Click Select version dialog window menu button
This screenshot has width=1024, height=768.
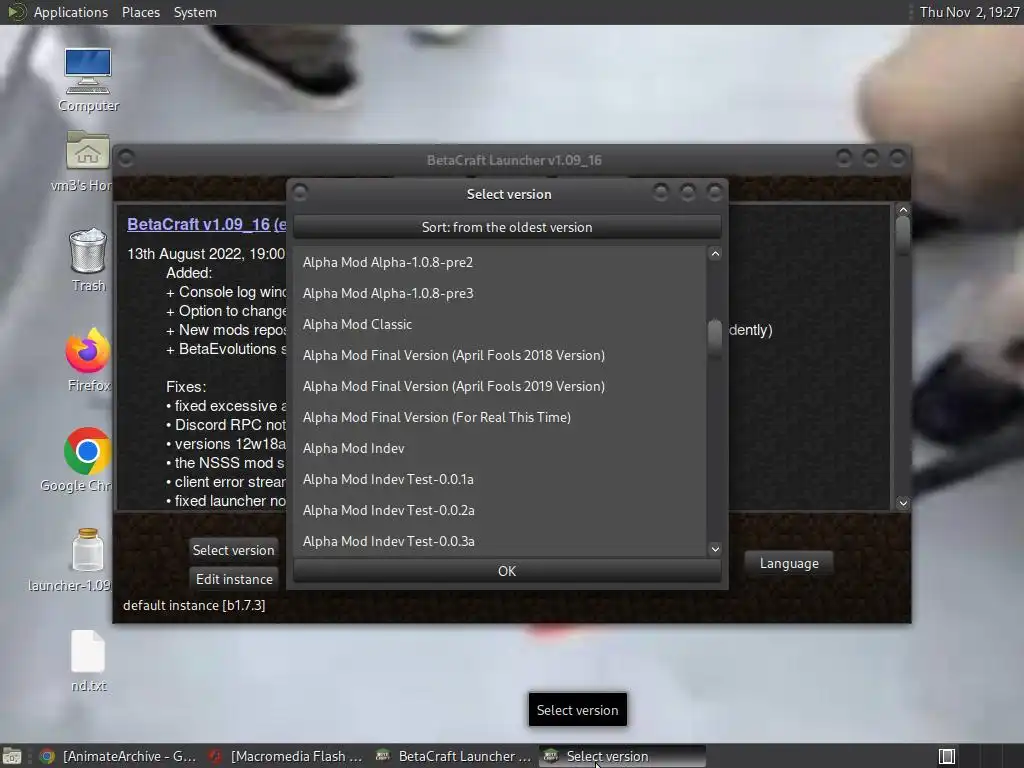300,193
